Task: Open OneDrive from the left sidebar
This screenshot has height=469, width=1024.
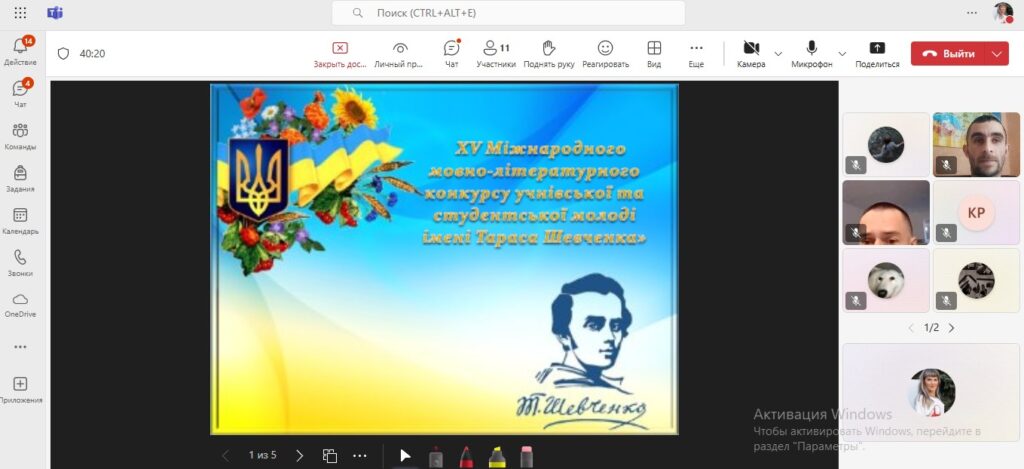Action: 20,304
